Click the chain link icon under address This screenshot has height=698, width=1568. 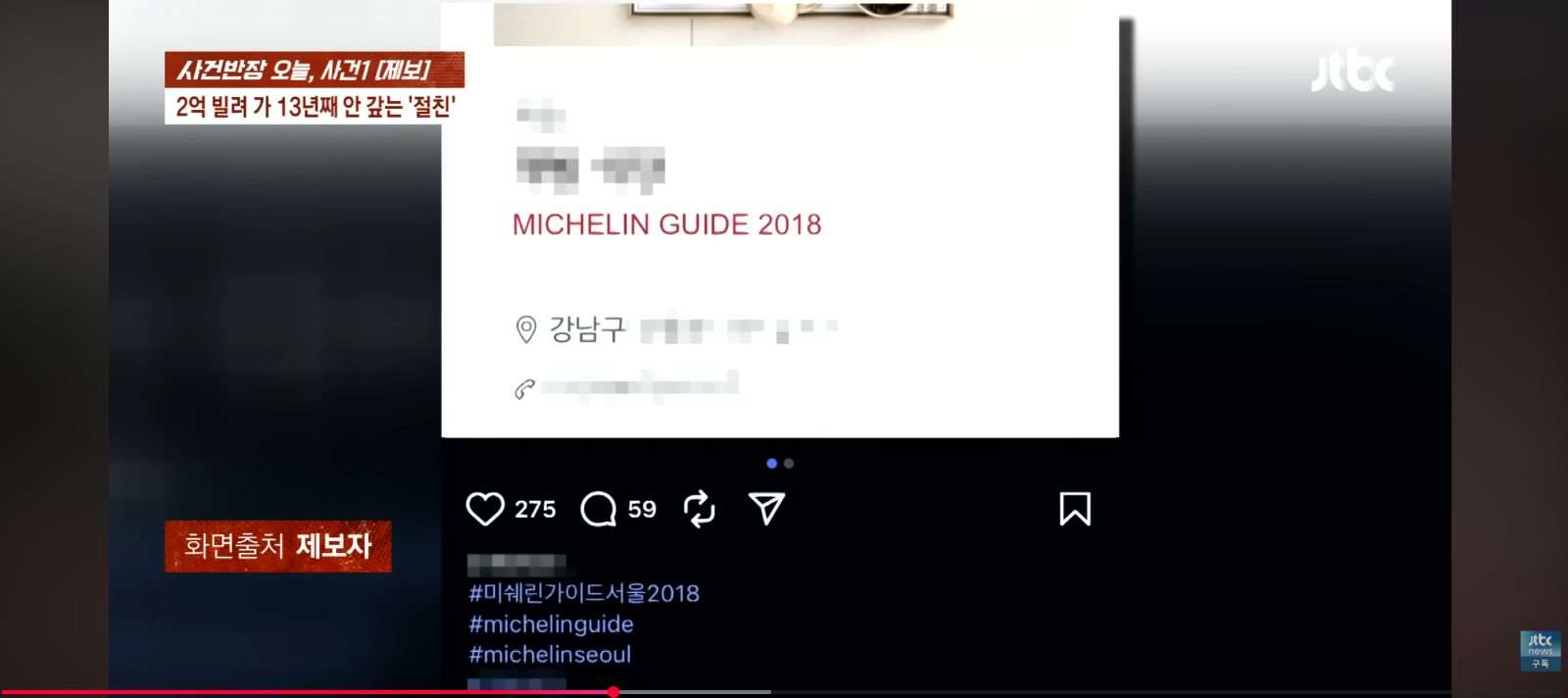524,389
